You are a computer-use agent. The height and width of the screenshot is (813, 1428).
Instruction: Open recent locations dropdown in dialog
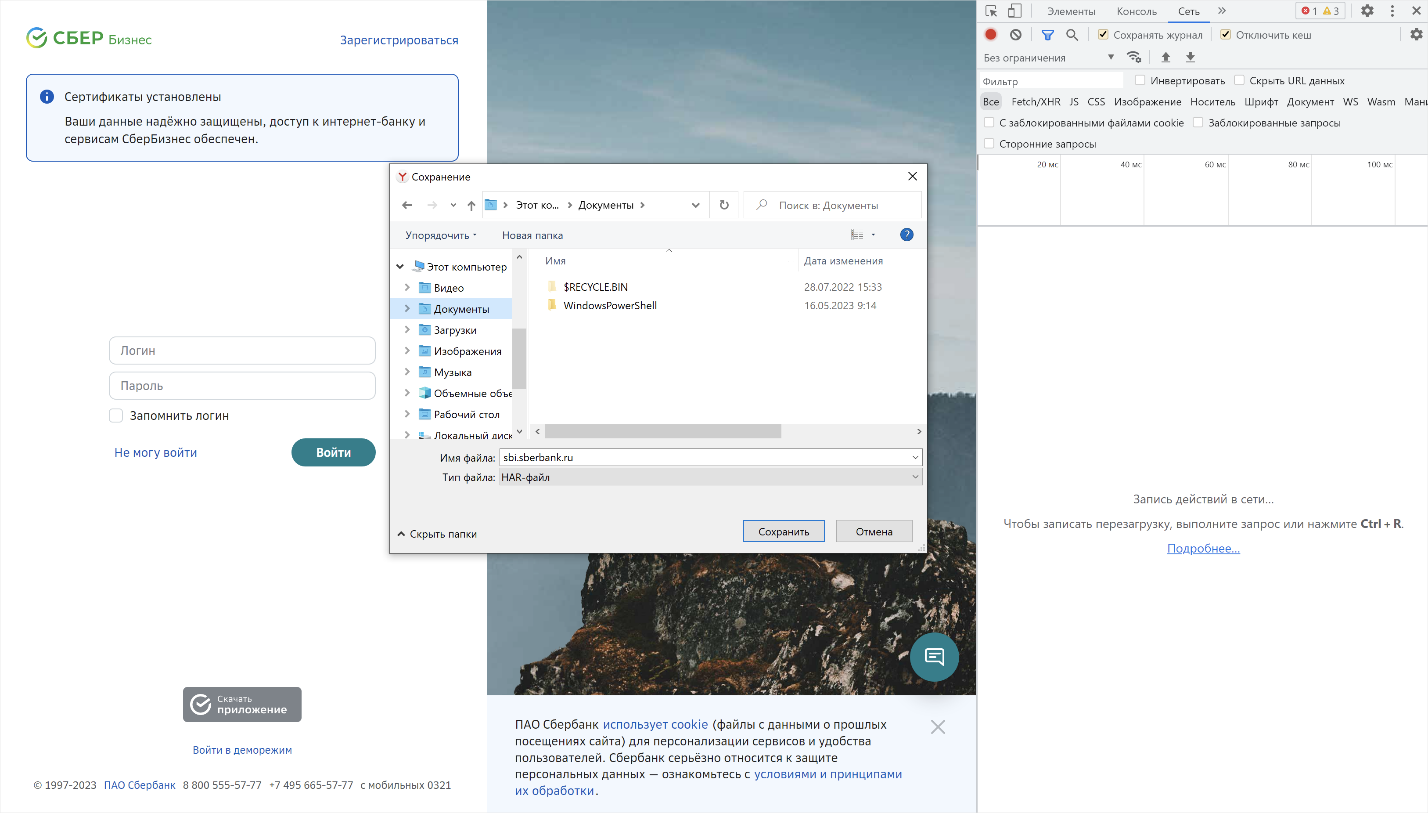click(453, 205)
